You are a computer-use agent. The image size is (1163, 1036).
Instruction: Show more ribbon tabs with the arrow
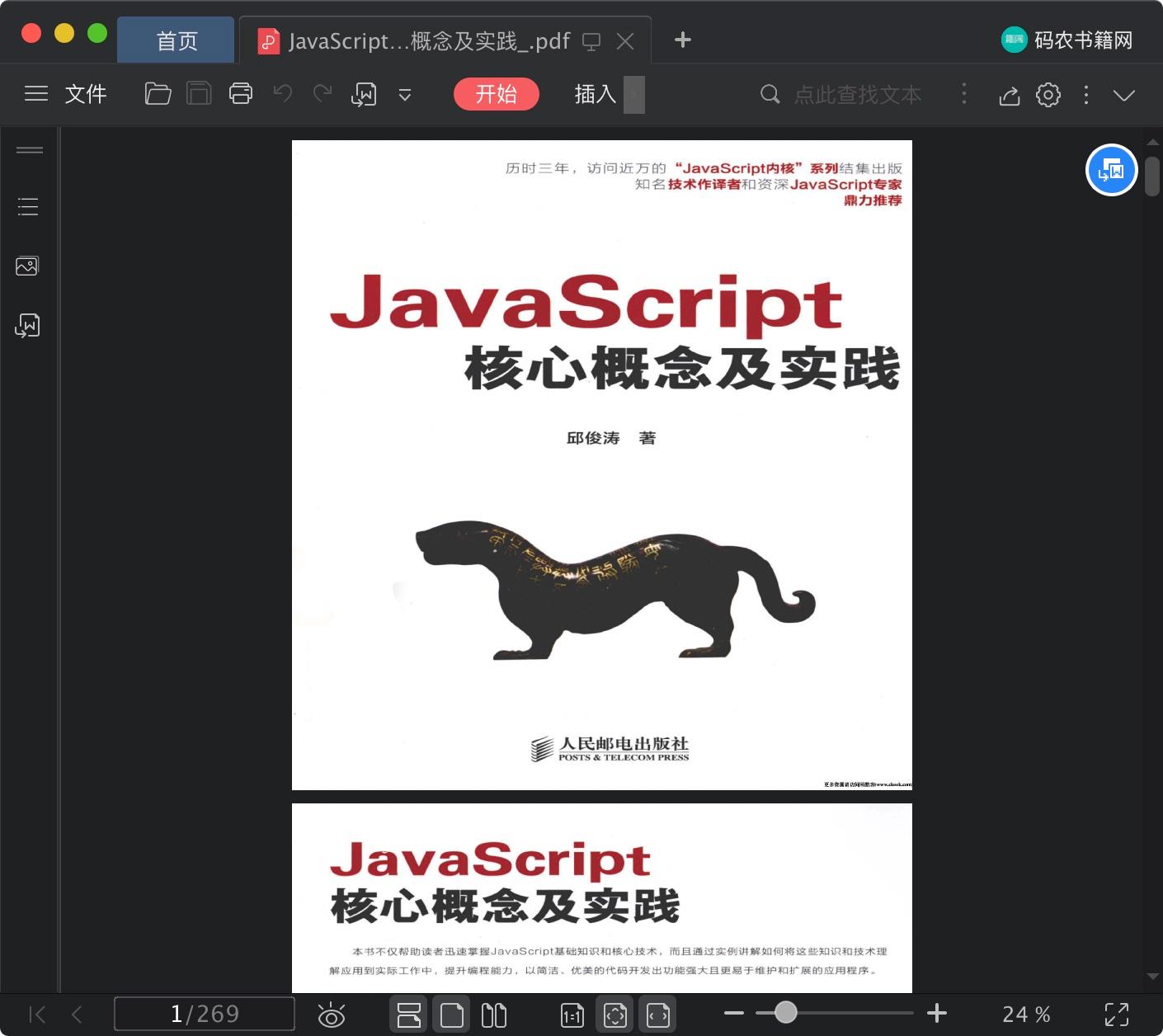(634, 94)
